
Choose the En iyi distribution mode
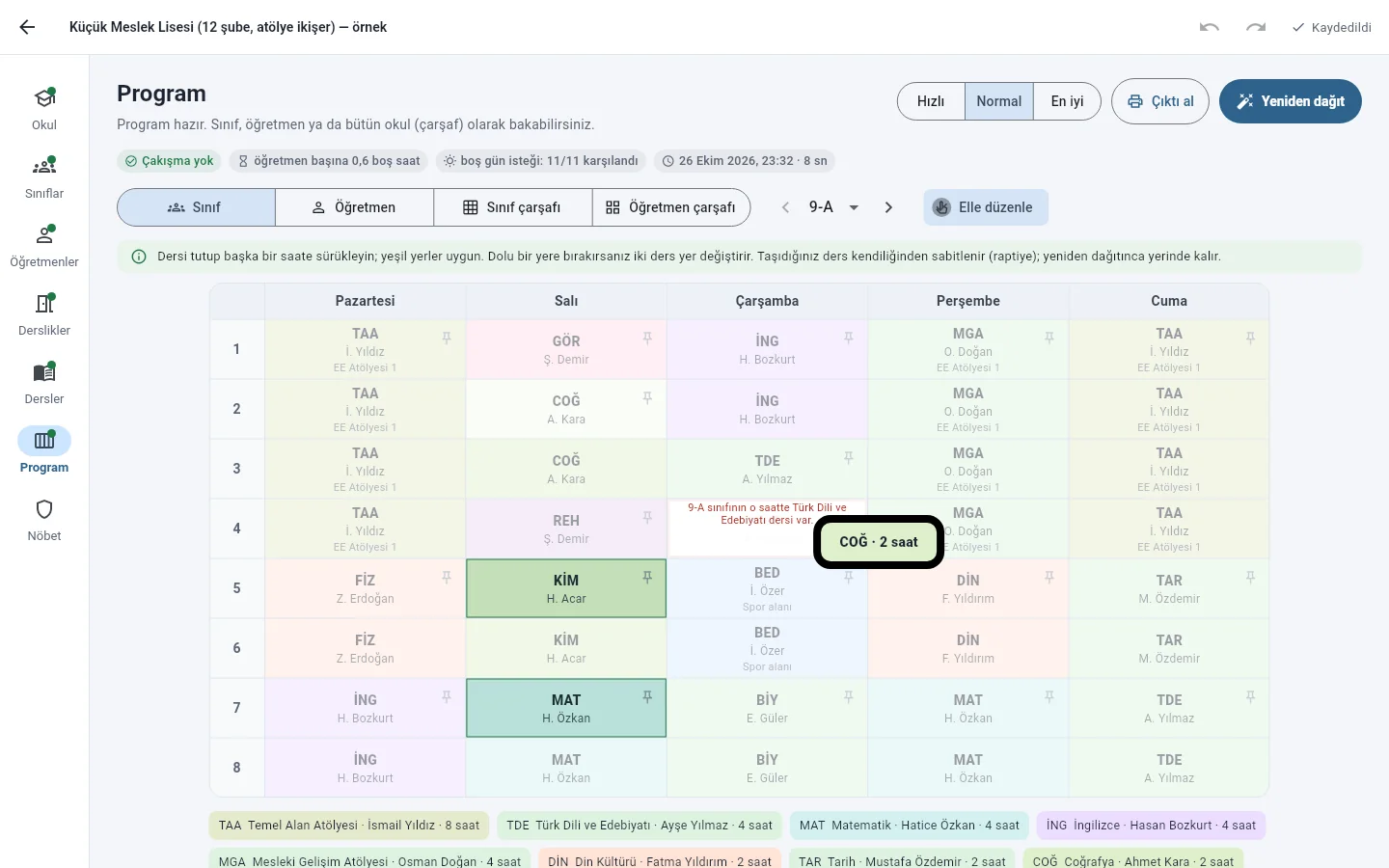coord(1067,101)
